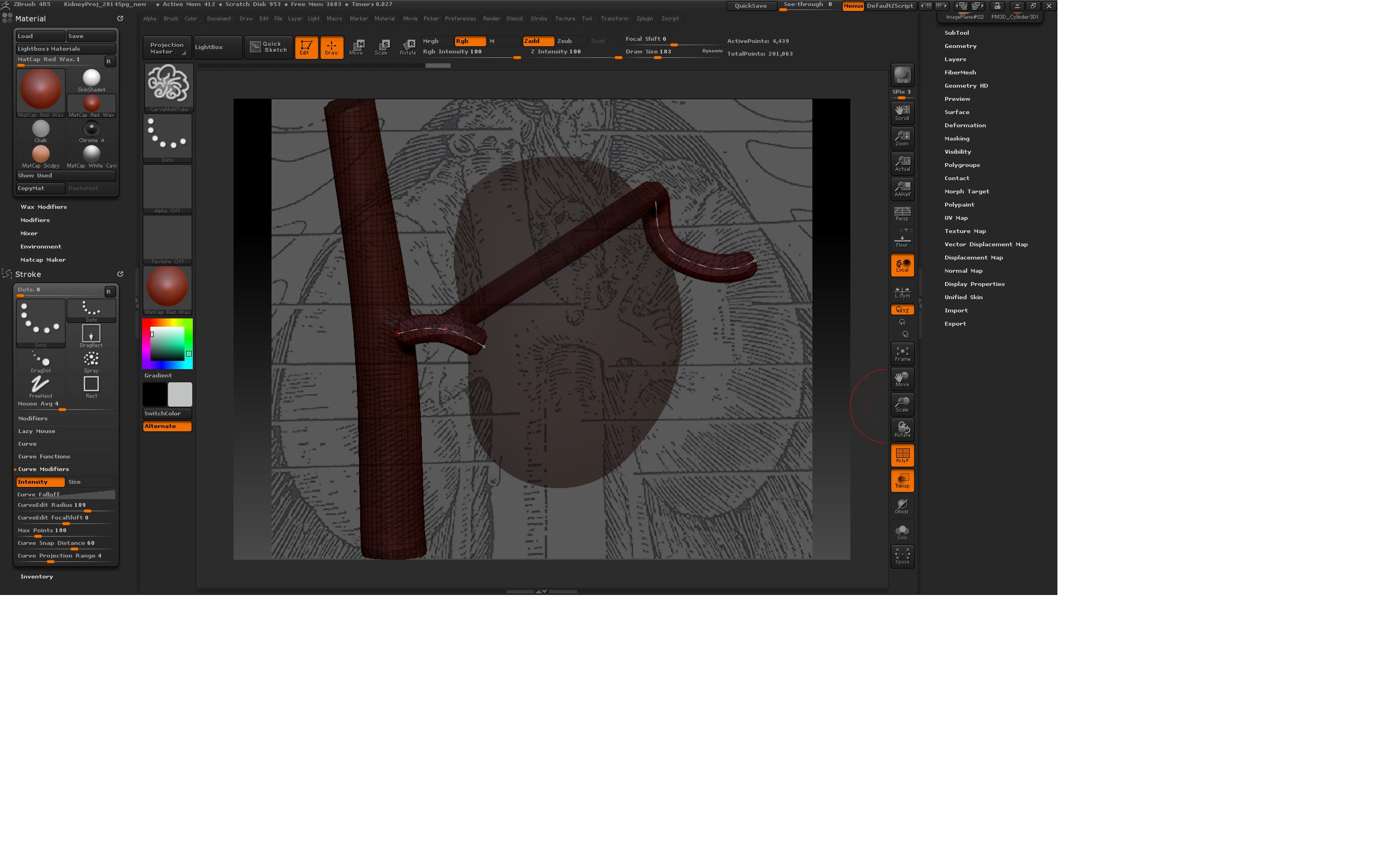Image resolution: width=1400 pixels, height=844 pixels.
Task: Open the Transform menu
Action: 614,19
